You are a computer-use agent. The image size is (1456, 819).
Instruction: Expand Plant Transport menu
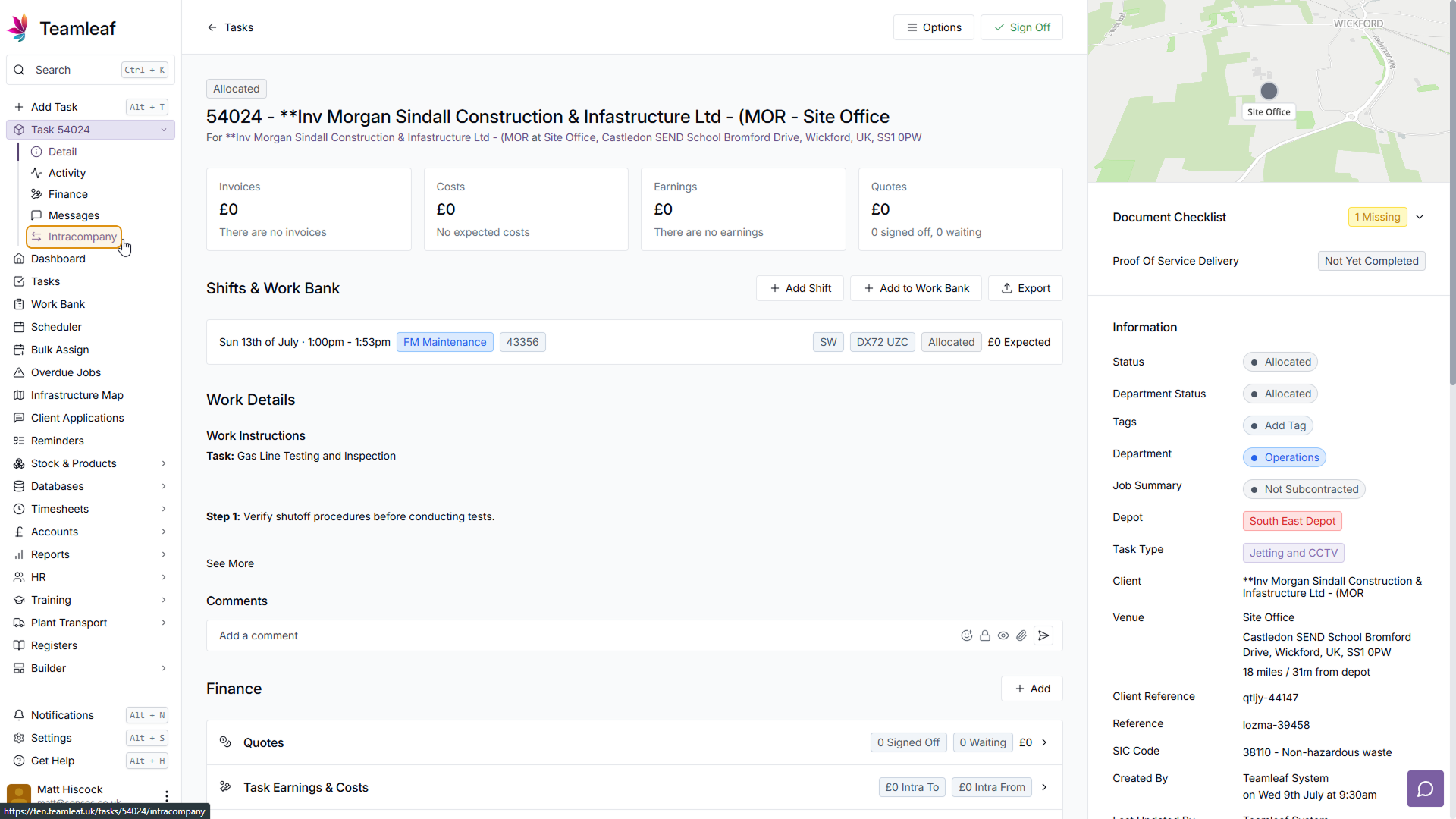90,623
